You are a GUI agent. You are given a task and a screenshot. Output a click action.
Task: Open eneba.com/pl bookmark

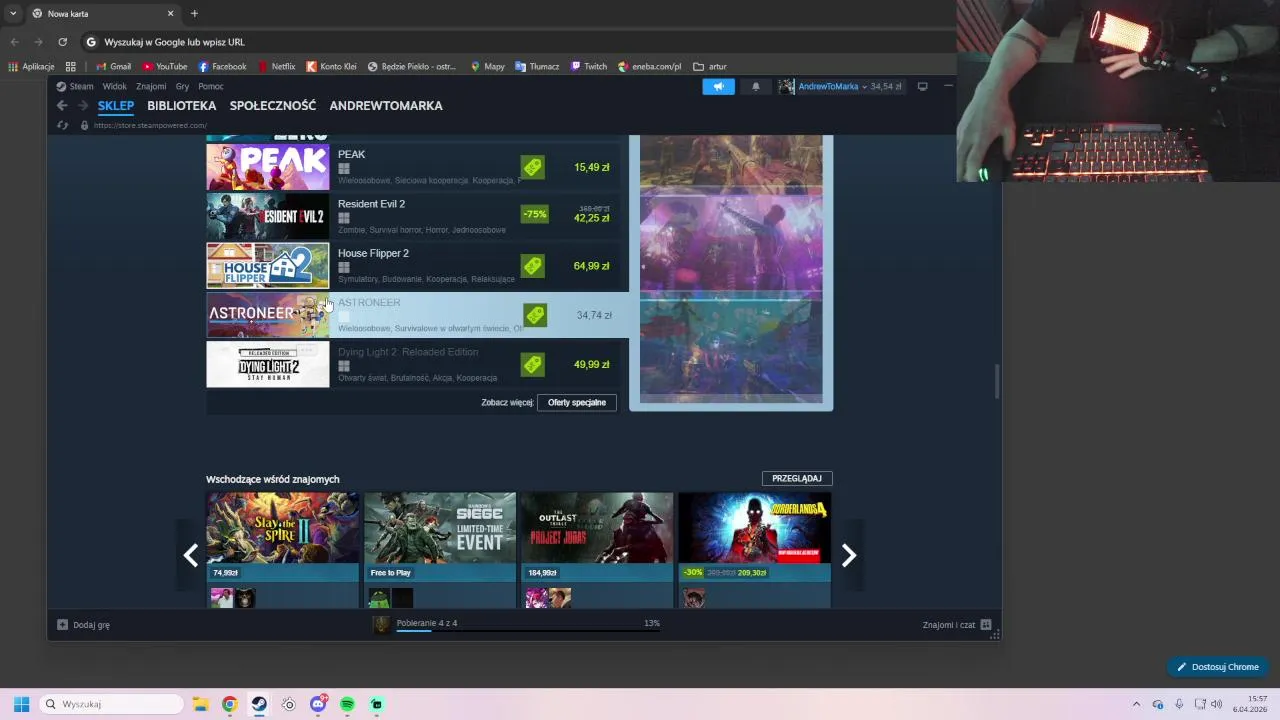[x=650, y=67]
